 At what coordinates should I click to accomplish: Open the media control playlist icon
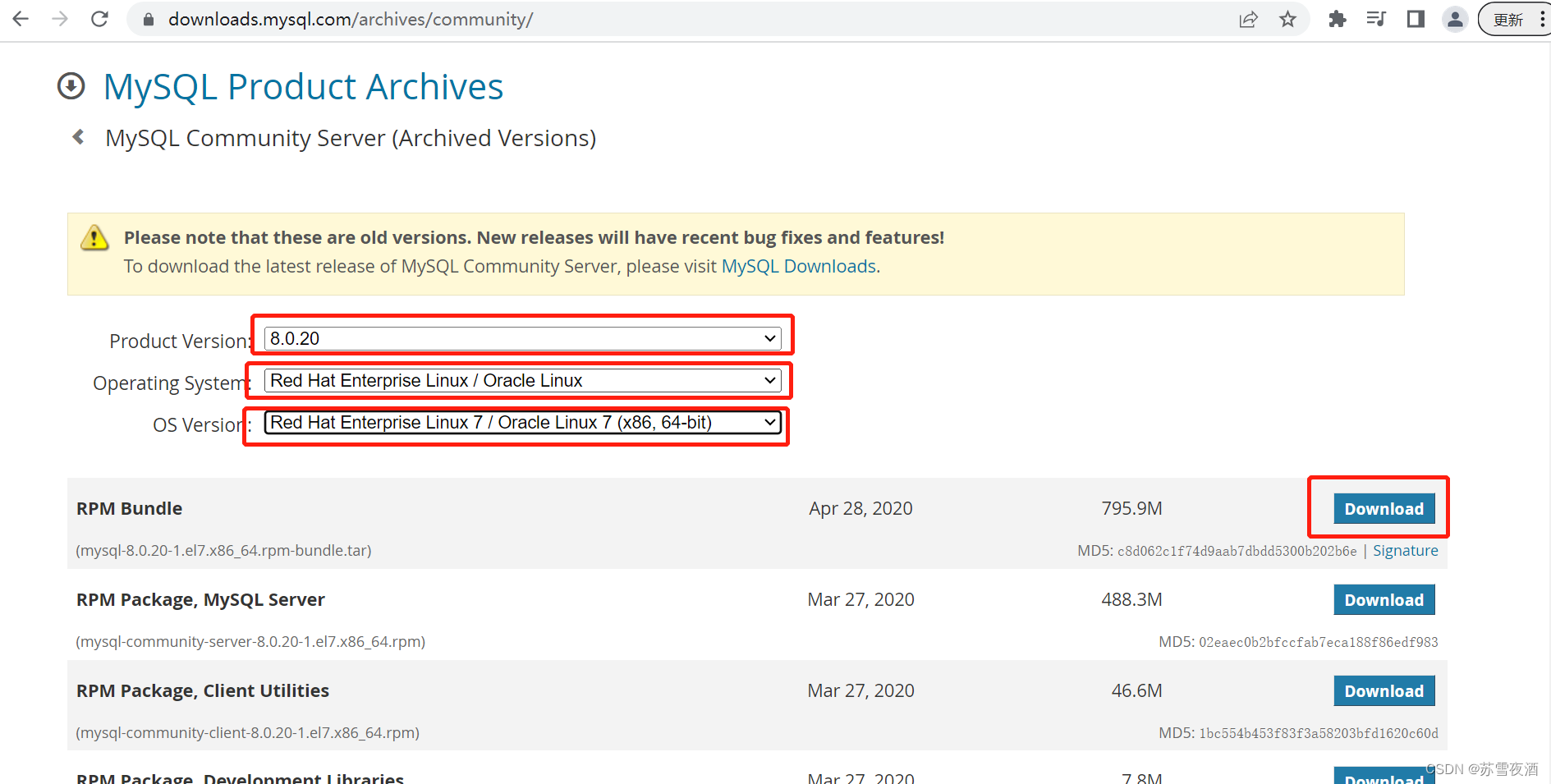coord(1376,20)
